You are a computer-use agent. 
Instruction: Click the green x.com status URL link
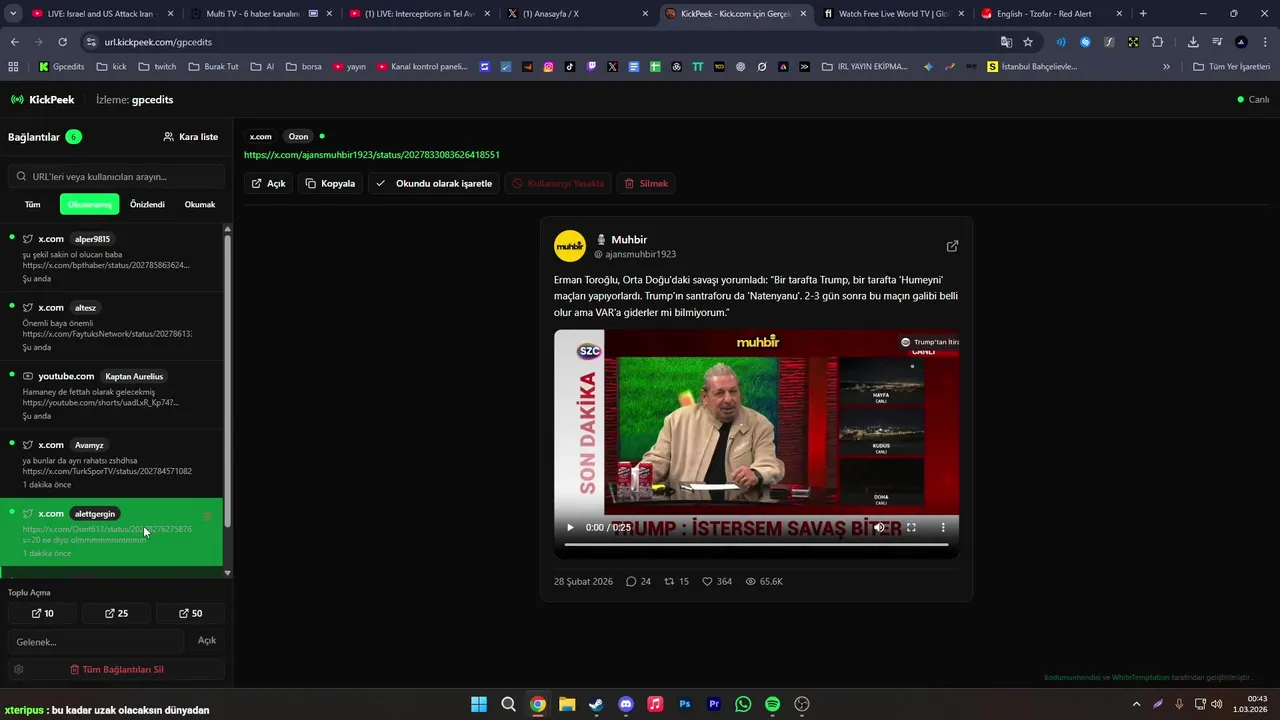(372, 155)
